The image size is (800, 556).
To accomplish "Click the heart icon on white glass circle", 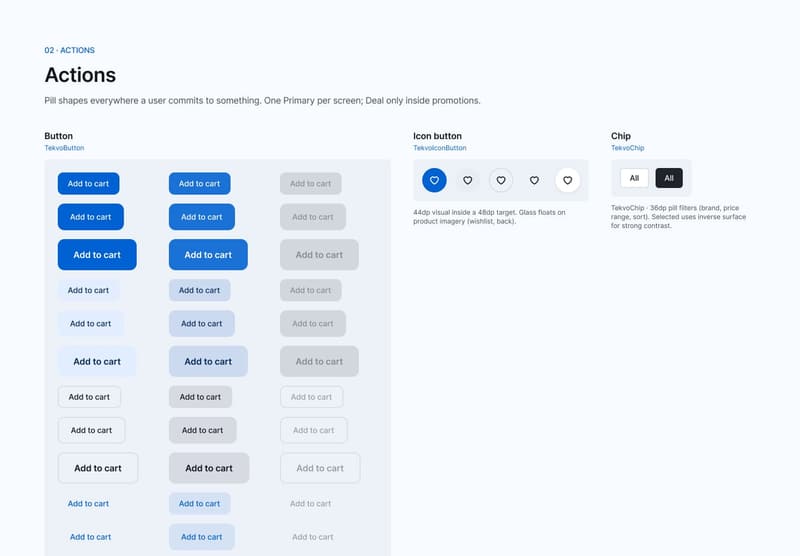I will [x=567, y=180].
